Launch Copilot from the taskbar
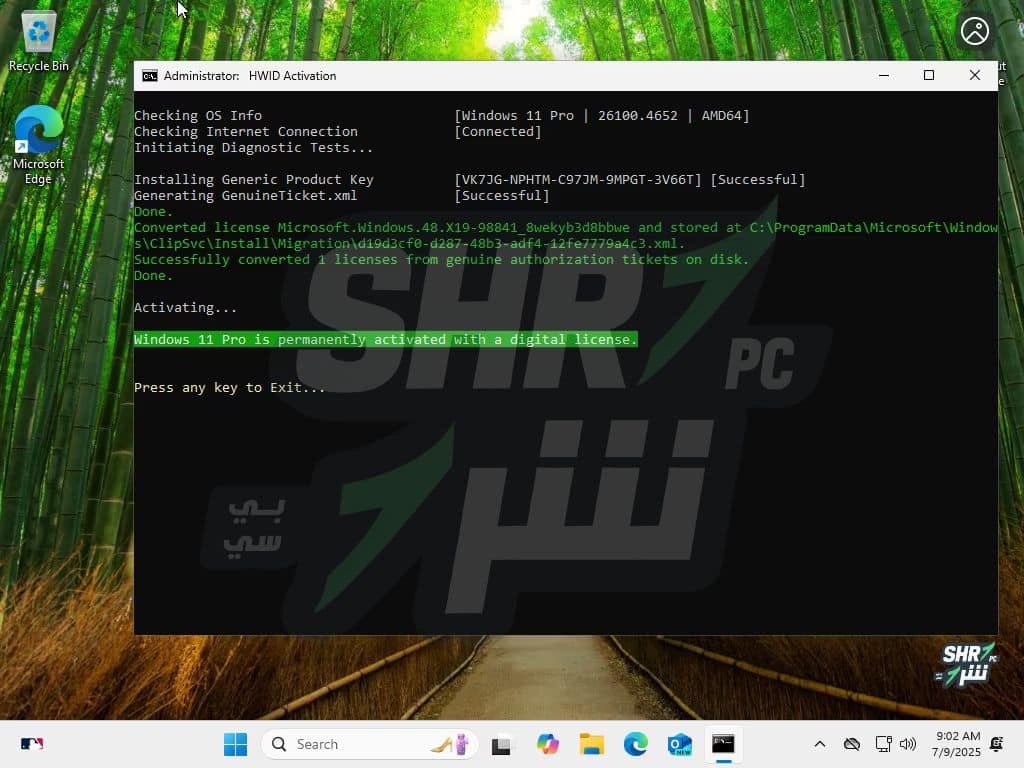1024x768 pixels. [547, 744]
